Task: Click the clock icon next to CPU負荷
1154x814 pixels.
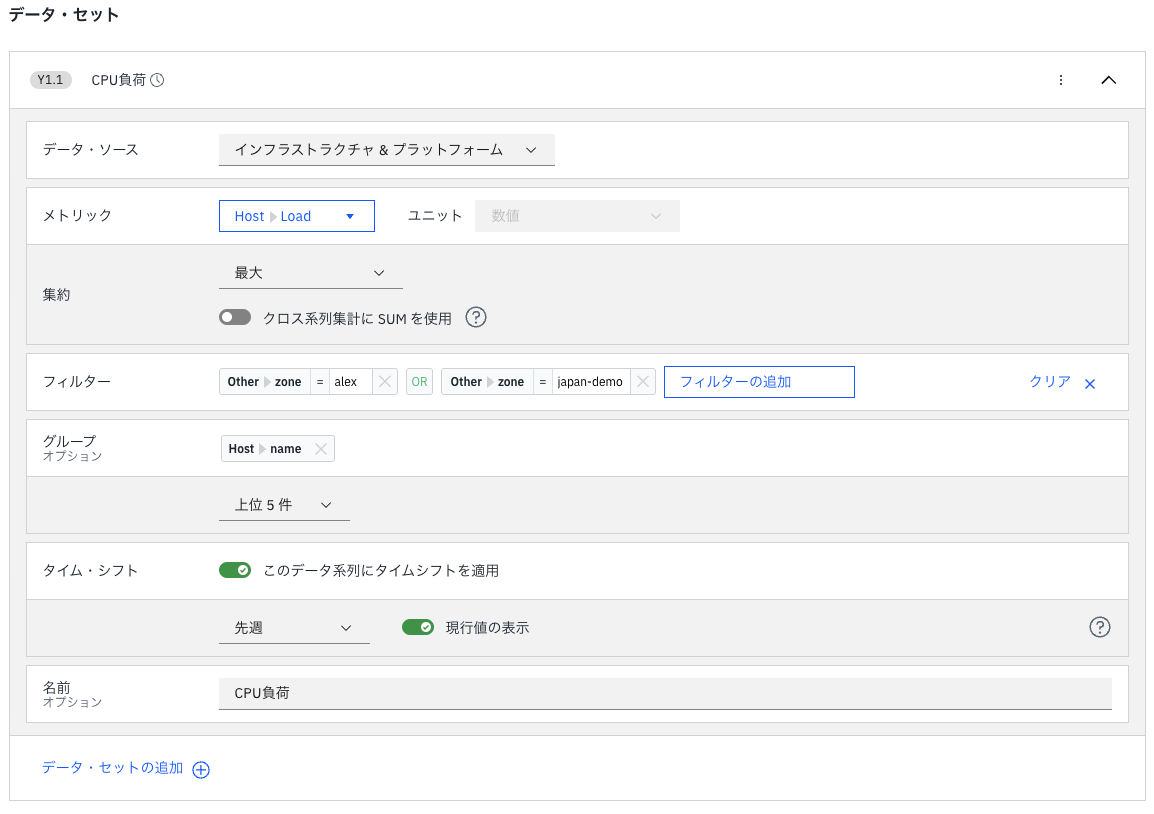Action: point(157,80)
